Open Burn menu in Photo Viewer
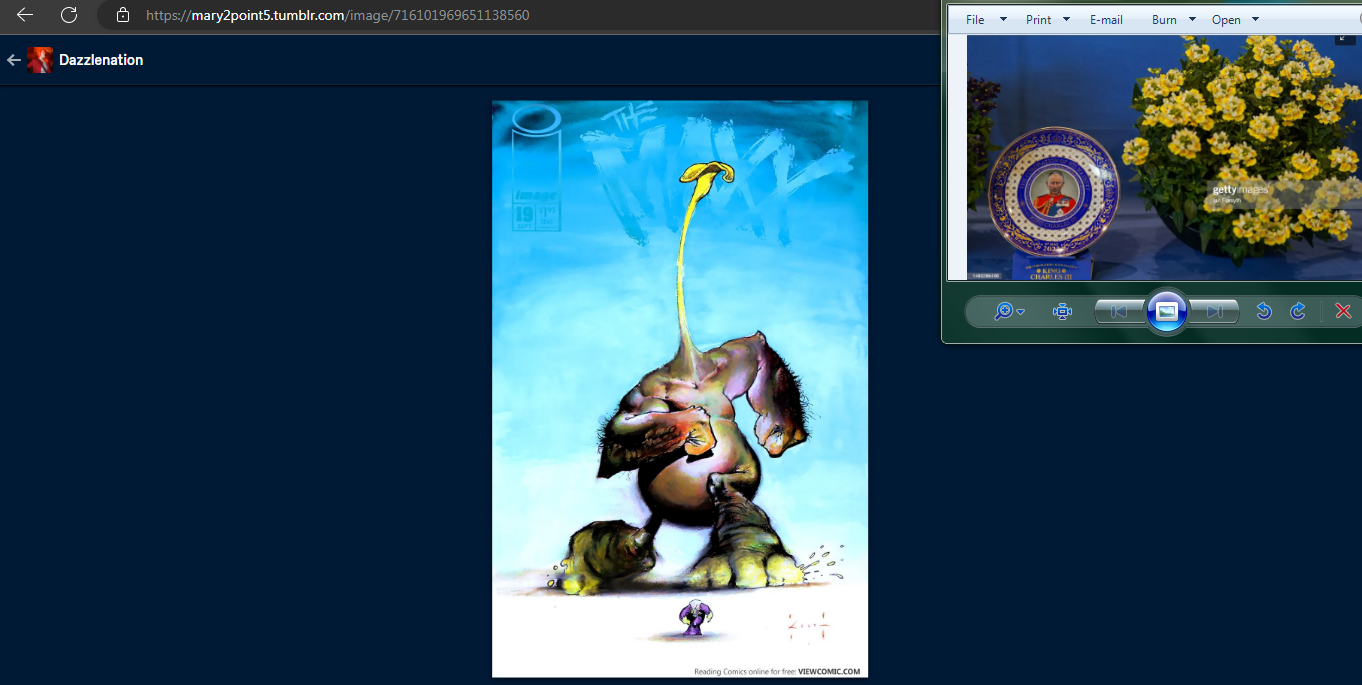 1164,20
